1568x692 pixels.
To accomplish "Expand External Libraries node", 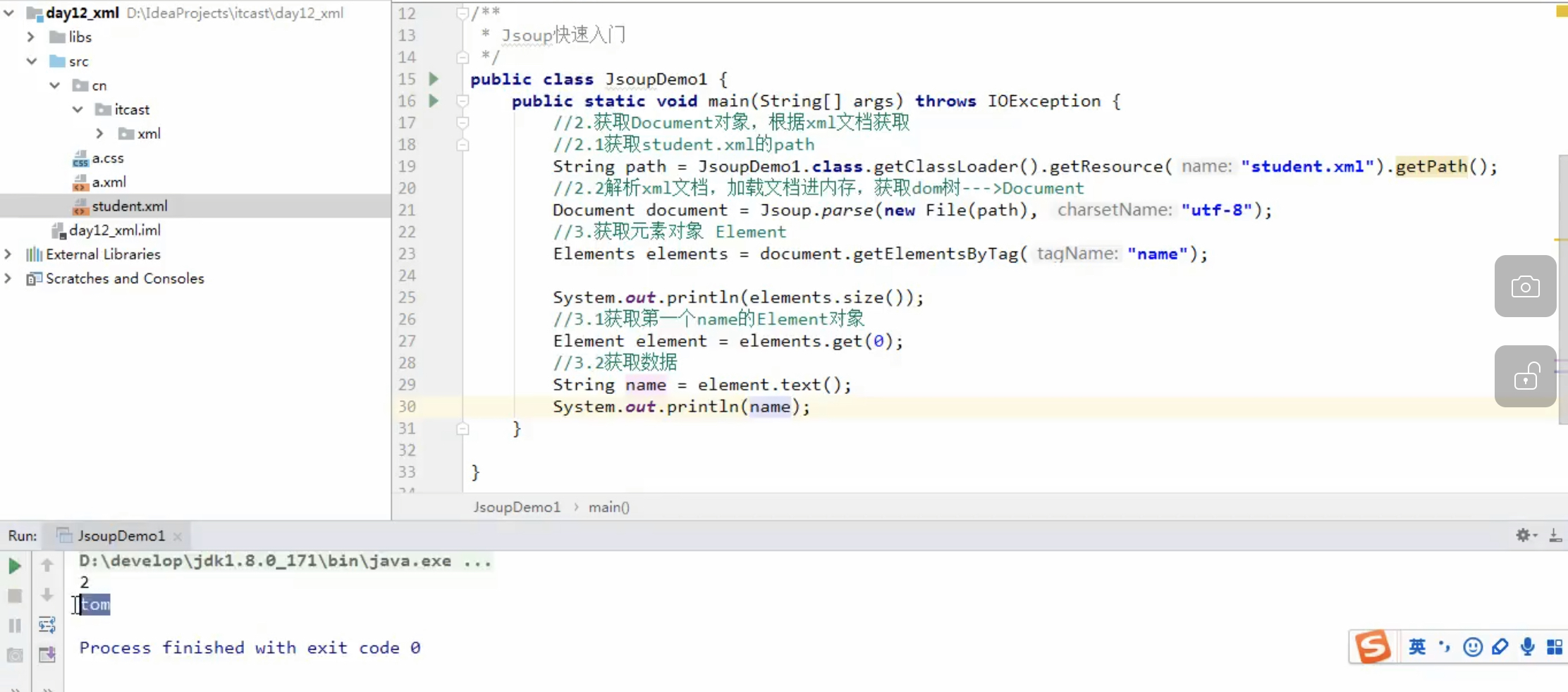I will click(x=8, y=254).
